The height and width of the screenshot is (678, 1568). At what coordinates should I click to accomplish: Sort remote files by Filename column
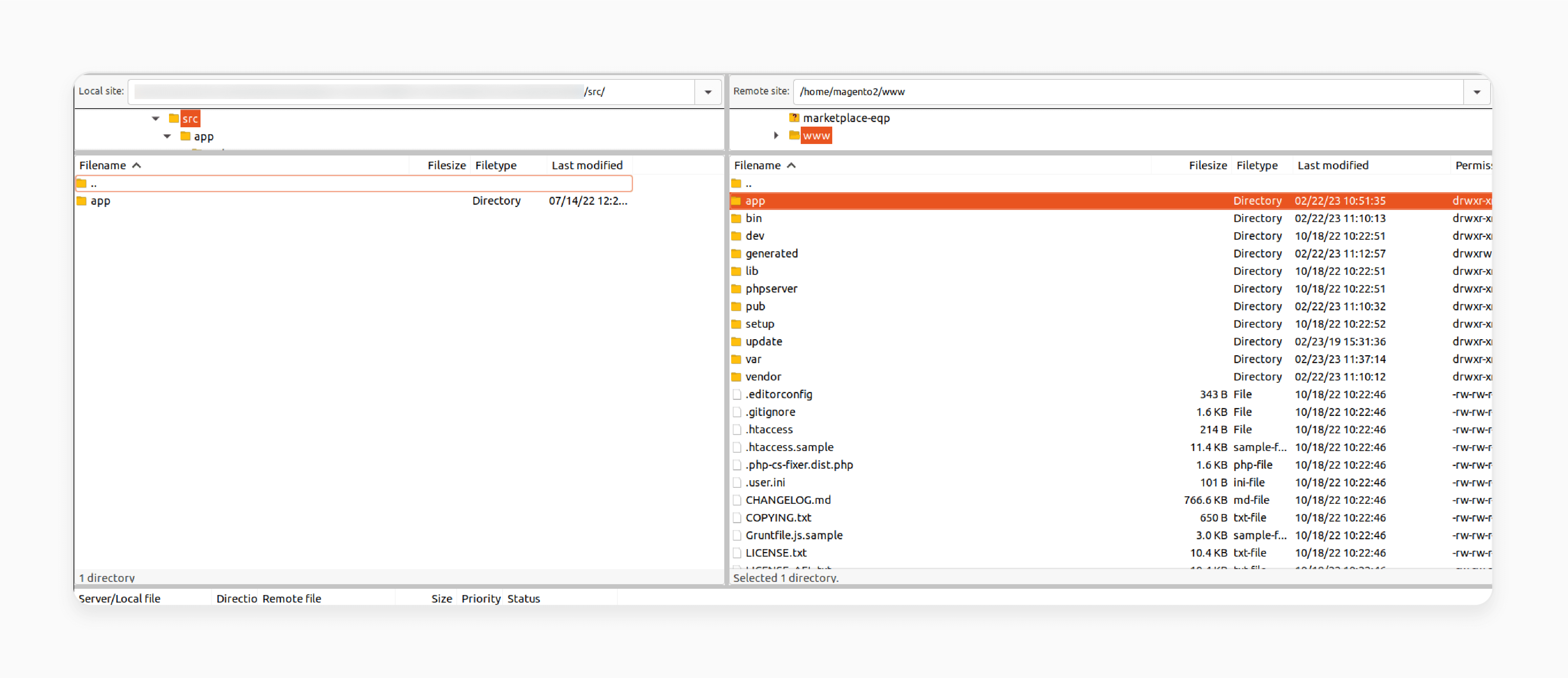941,166
